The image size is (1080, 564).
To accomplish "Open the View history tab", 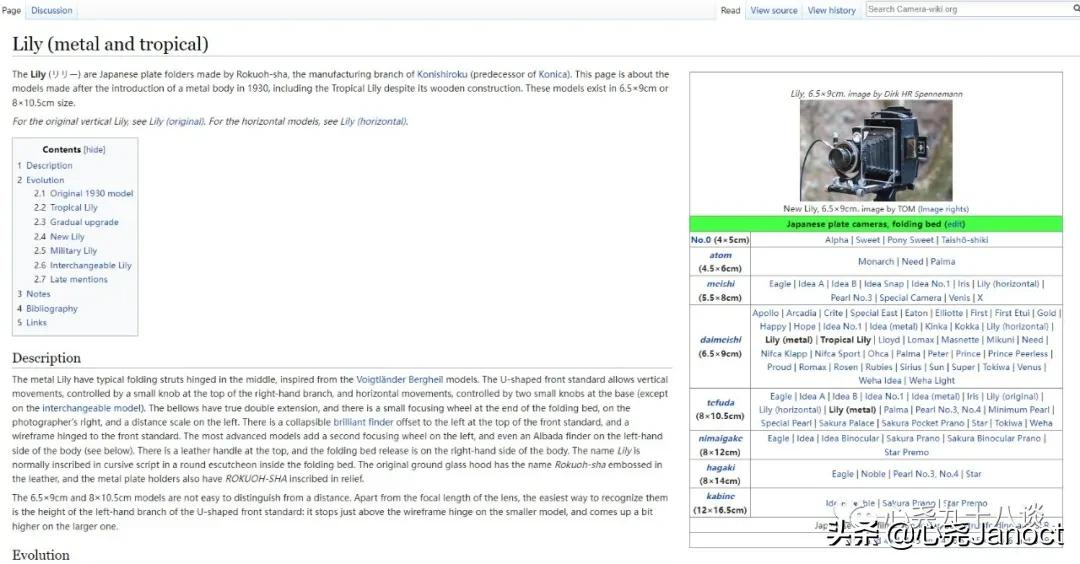I will (831, 10).
